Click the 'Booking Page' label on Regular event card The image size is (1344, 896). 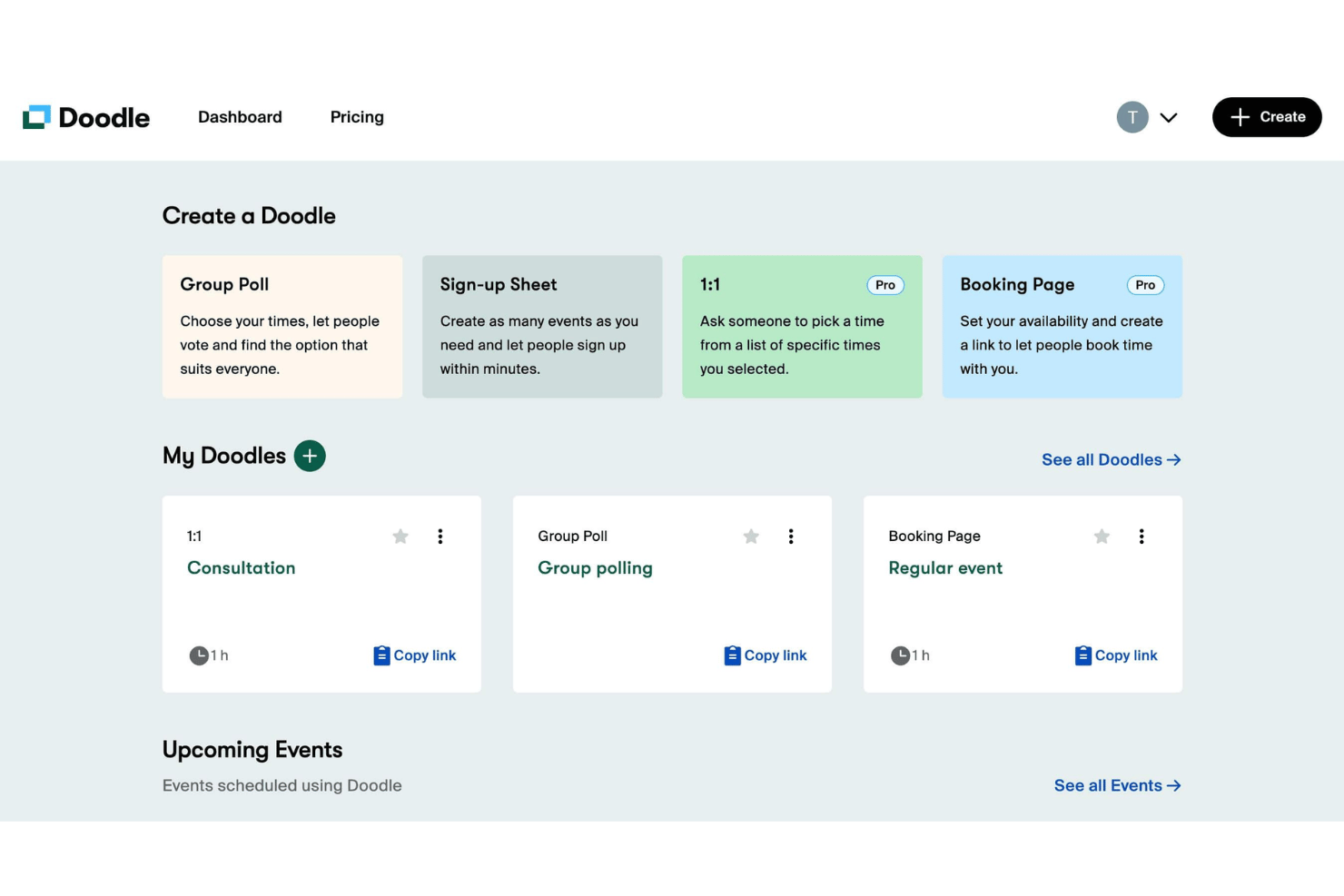[934, 537]
